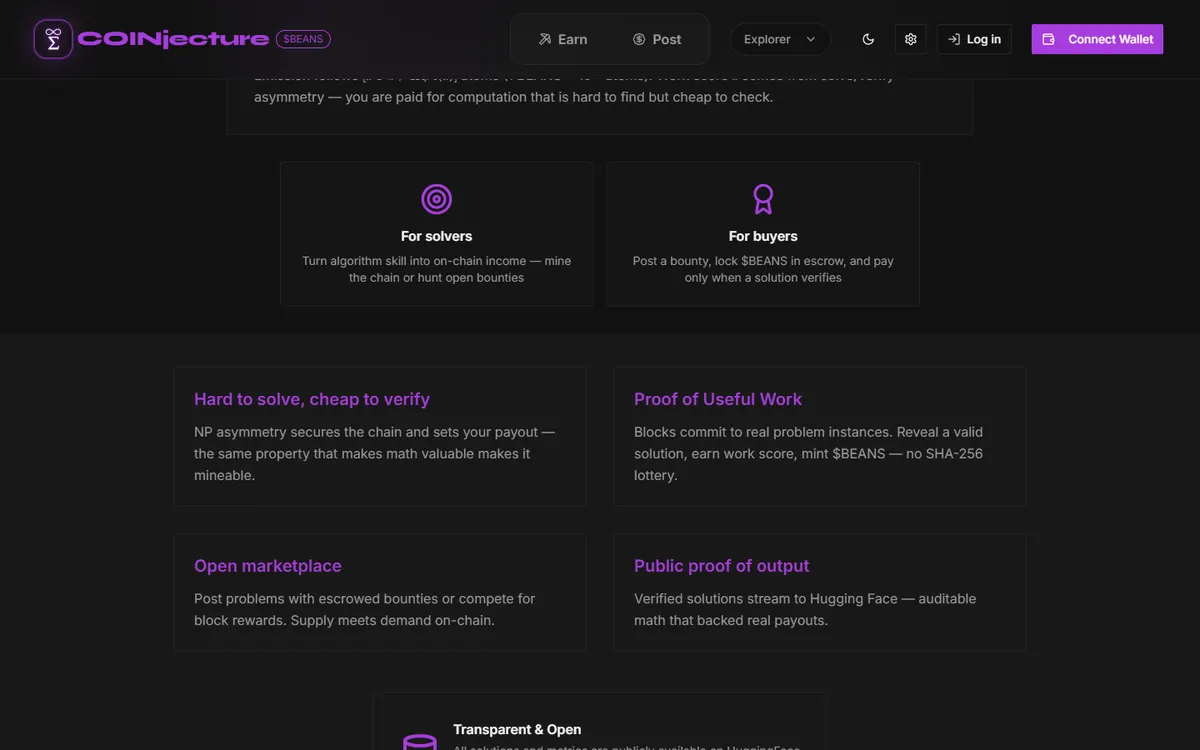Click the Log in button
The height and width of the screenshot is (750, 1200).
coord(974,39)
